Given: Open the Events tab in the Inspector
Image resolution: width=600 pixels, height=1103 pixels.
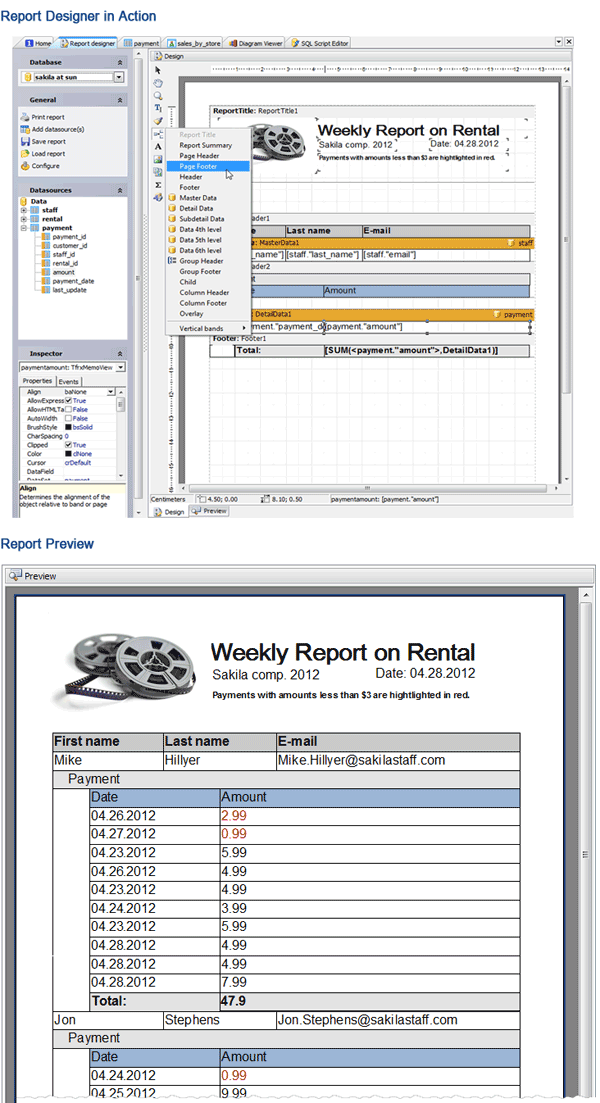Looking at the screenshot, I should point(68,381).
